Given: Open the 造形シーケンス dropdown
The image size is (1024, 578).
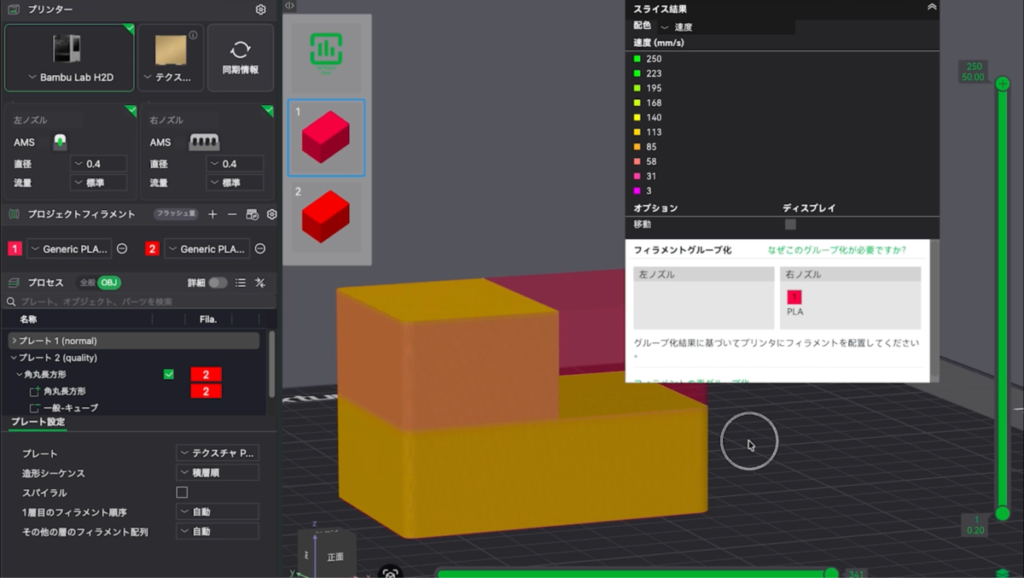Looking at the screenshot, I should pyautogui.click(x=218, y=473).
